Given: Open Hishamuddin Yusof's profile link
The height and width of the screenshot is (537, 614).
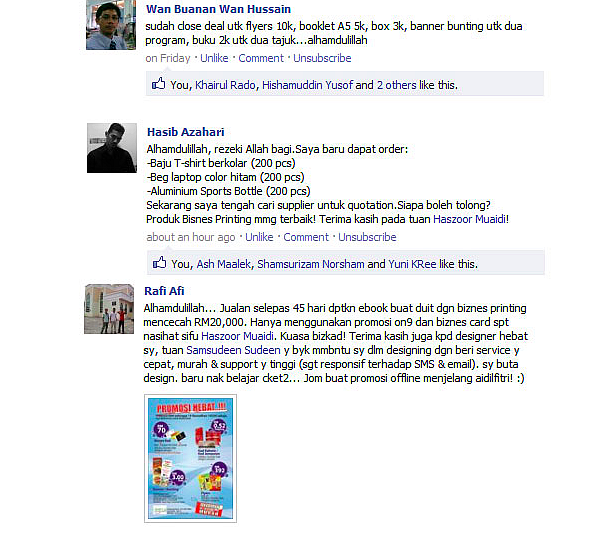Looking at the screenshot, I should pyautogui.click(x=307, y=85).
